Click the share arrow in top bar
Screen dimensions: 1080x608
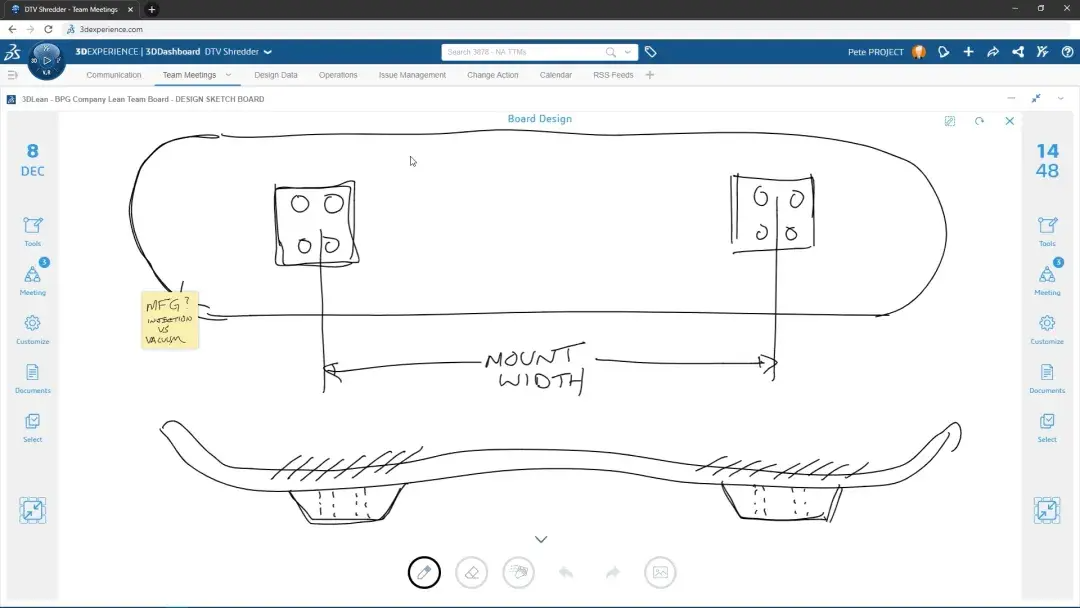point(993,52)
